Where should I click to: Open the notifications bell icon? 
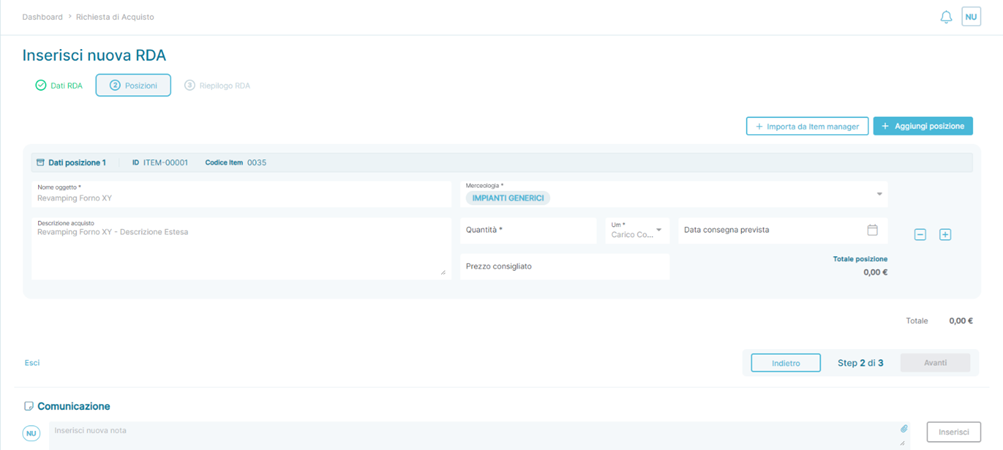tap(946, 17)
